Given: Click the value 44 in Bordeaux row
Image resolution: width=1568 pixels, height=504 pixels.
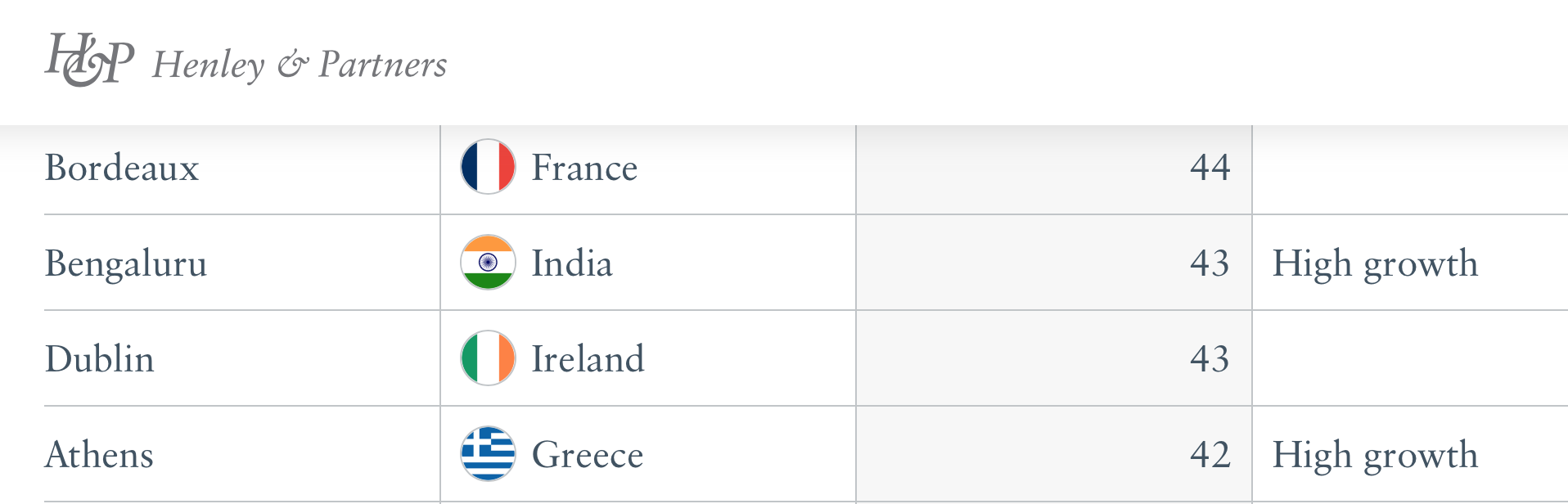Looking at the screenshot, I should [x=1210, y=168].
